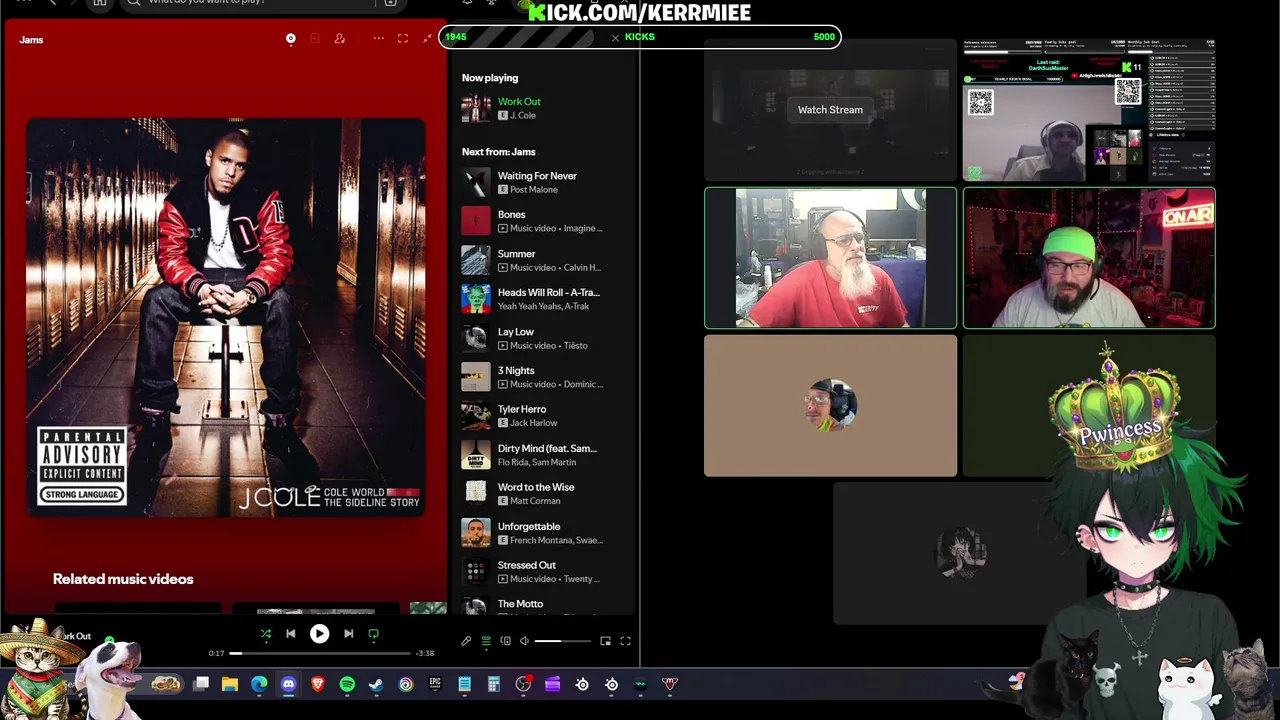Click the person icon in Jams header
The height and width of the screenshot is (720, 1280).
coord(340,39)
